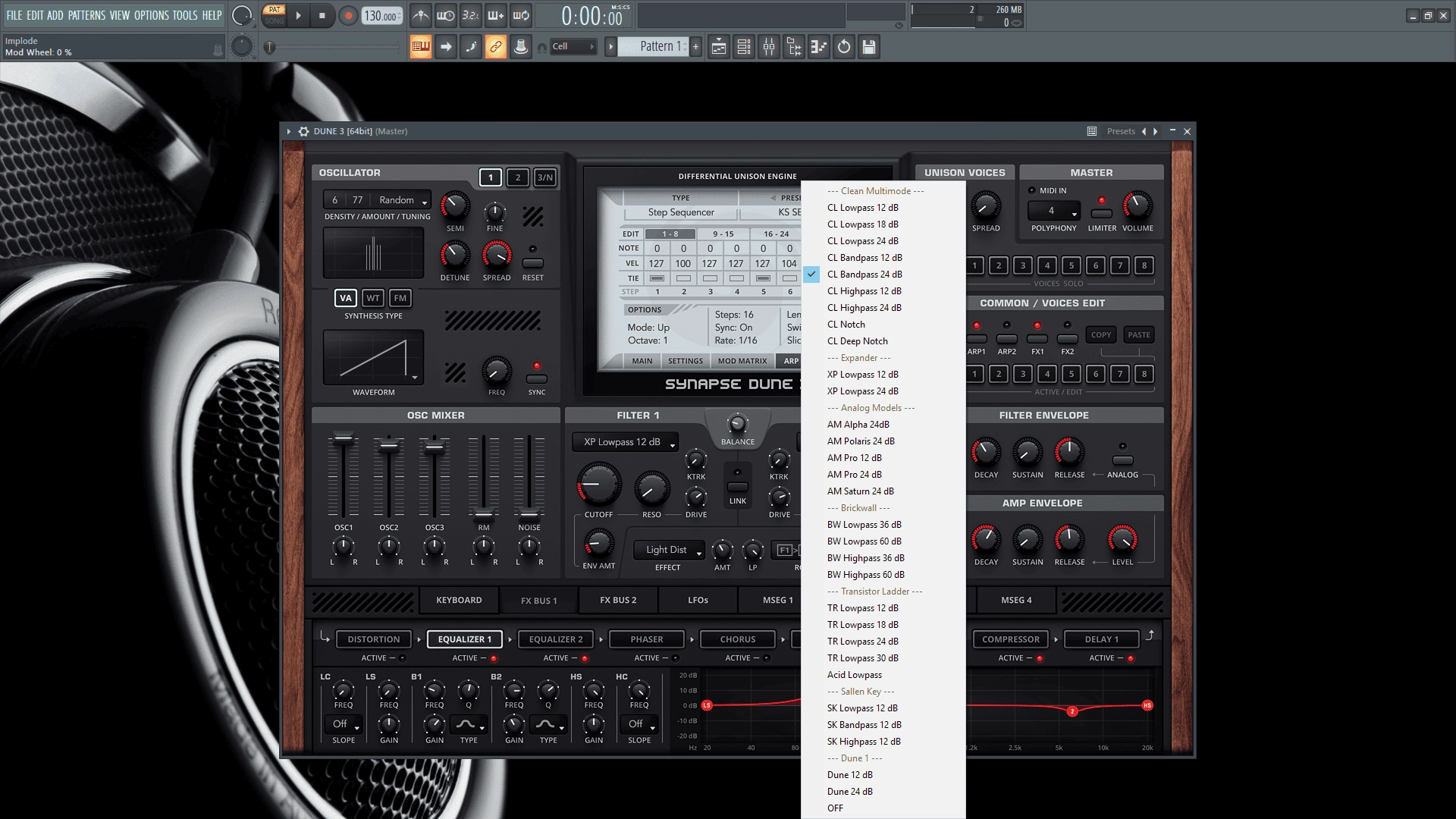Open DUNE 3 plugin gear options
Viewport: 1456px width, 819px height.
pos(303,131)
